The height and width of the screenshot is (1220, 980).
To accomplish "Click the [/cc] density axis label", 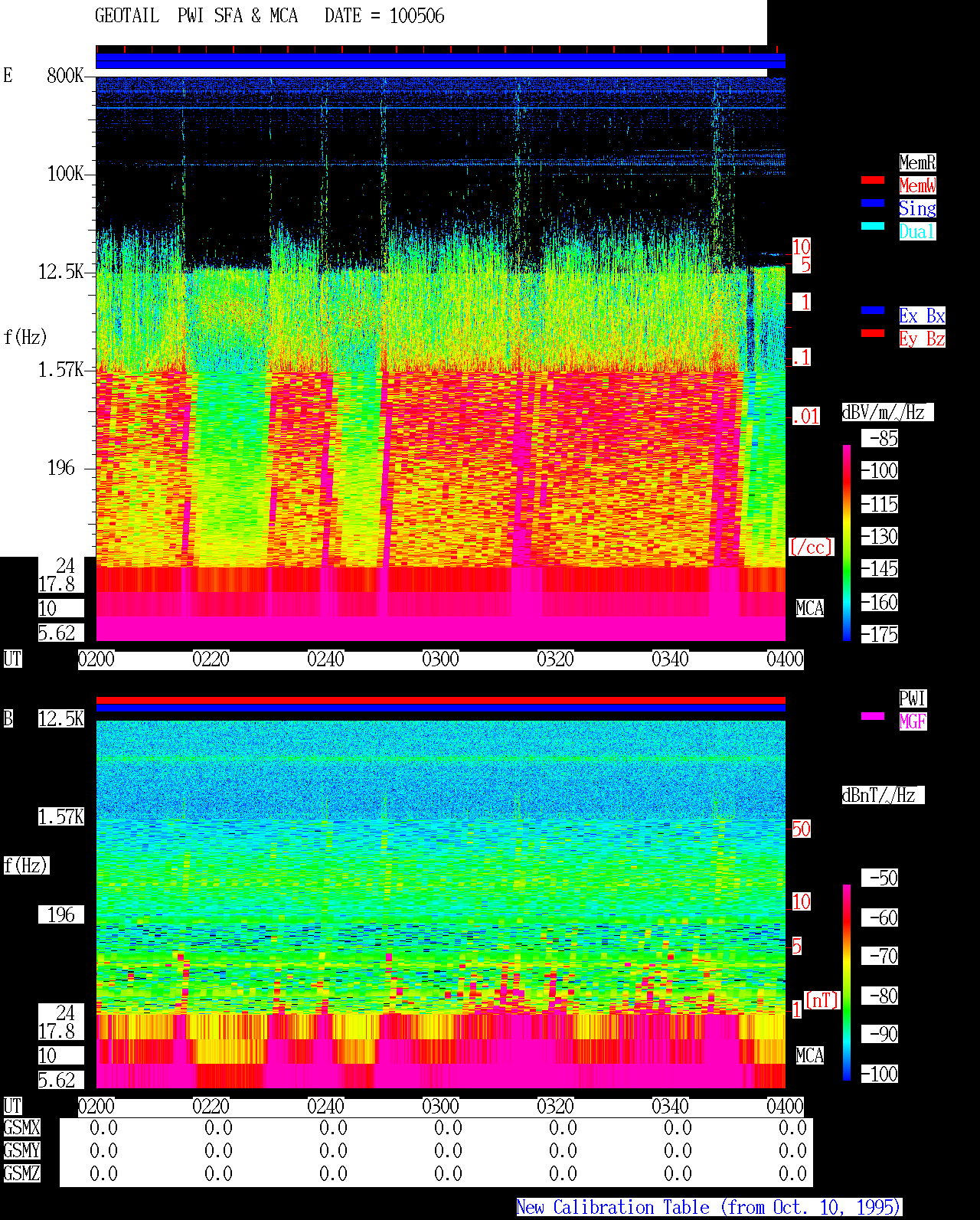I will (x=811, y=548).
